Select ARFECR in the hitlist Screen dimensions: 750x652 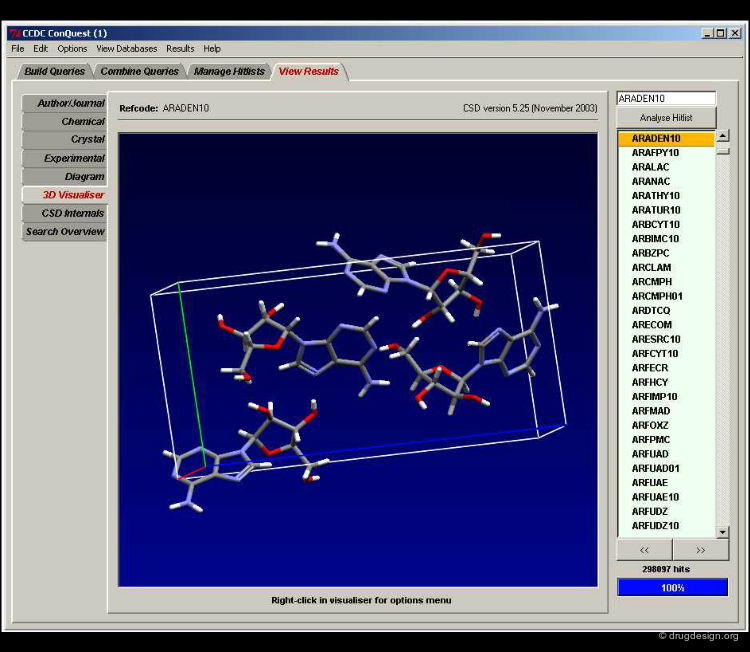666,368
